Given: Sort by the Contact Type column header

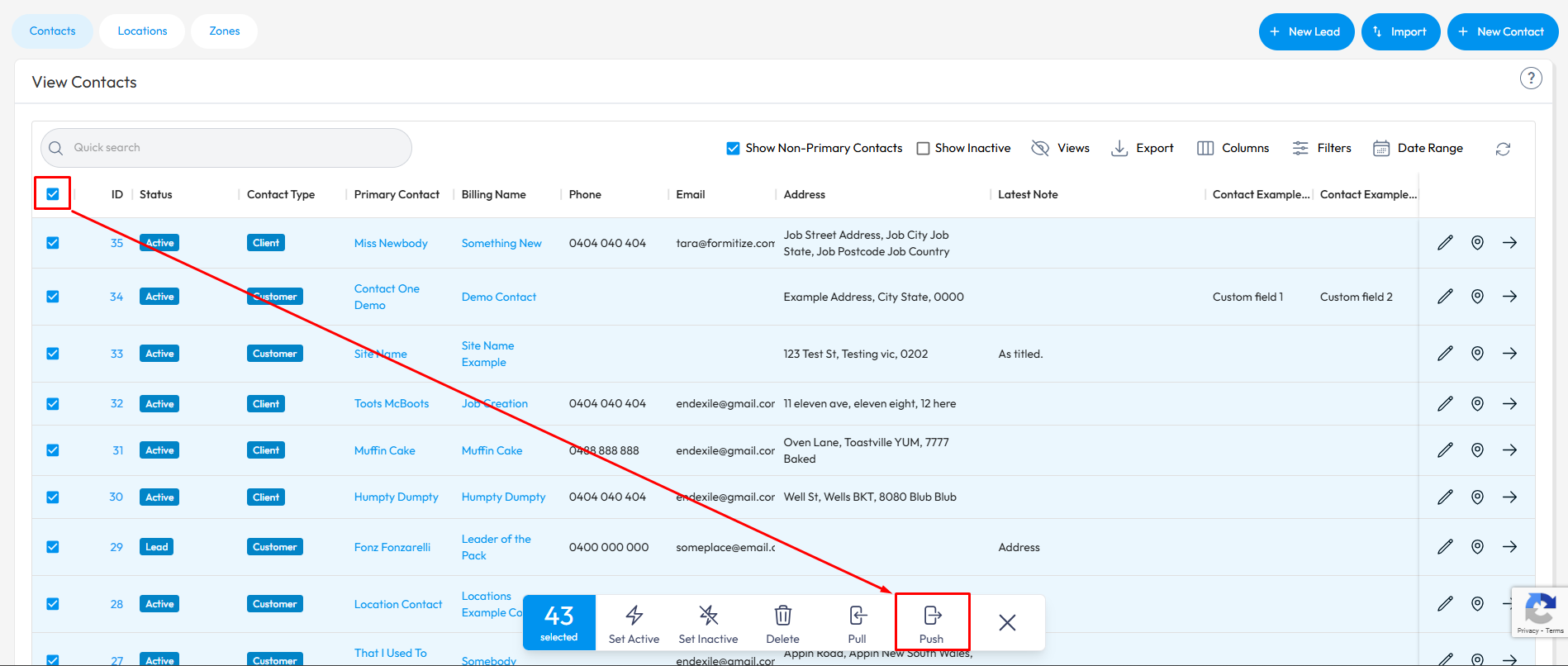Looking at the screenshot, I should pos(281,194).
